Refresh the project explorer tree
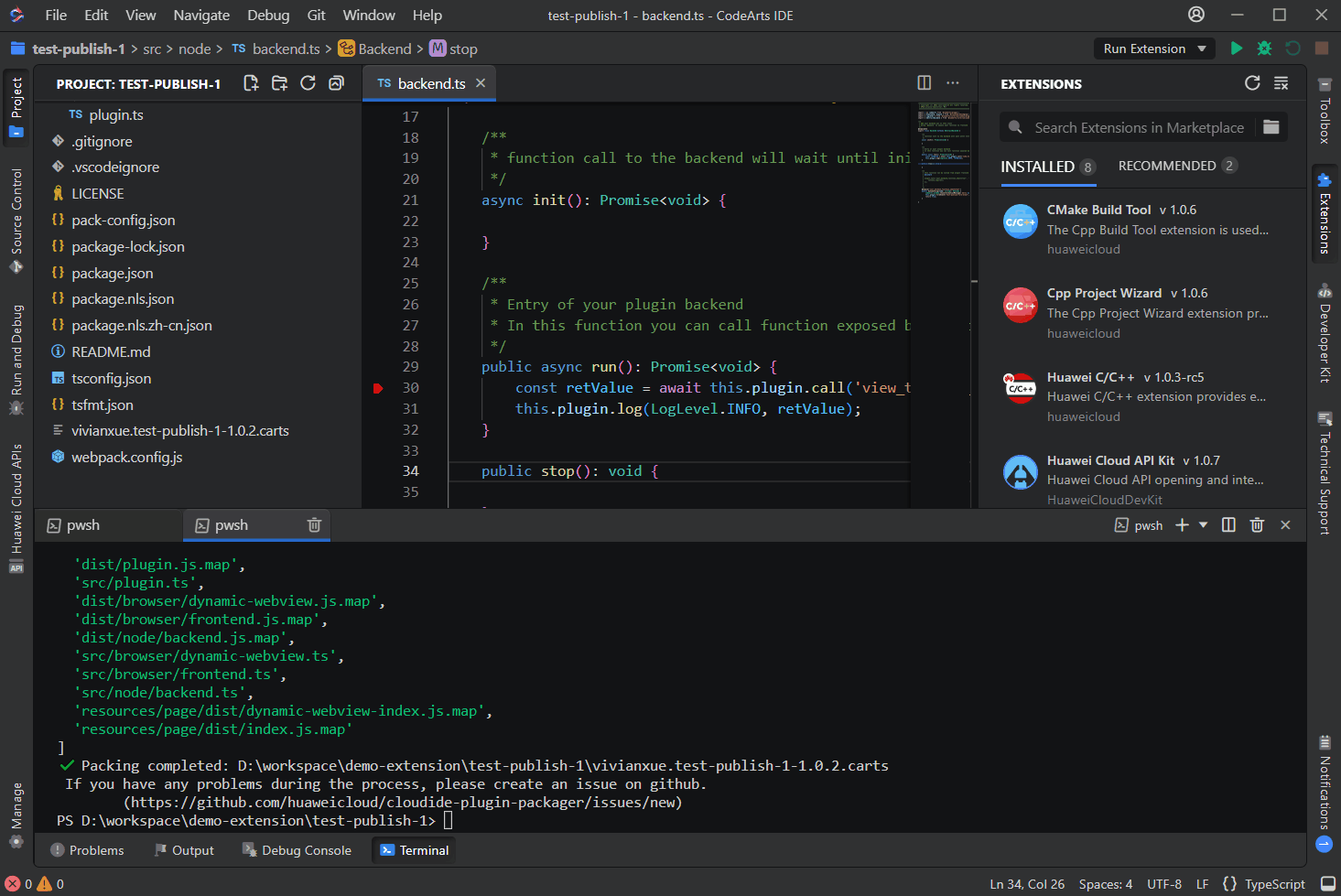 [x=308, y=83]
